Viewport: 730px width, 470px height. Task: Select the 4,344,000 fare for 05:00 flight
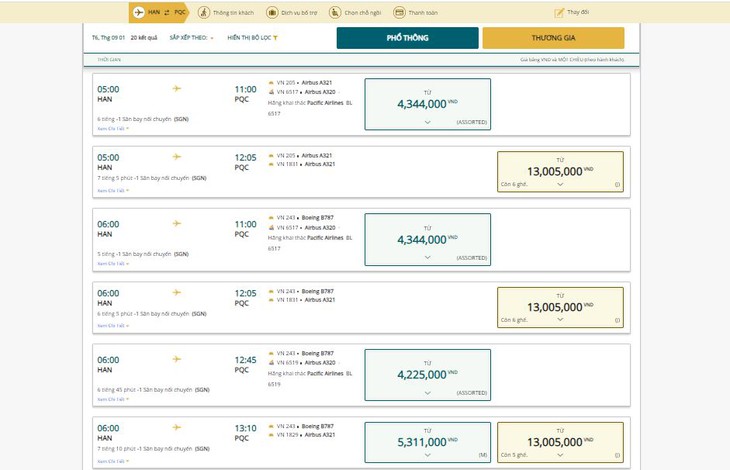[427, 104]
